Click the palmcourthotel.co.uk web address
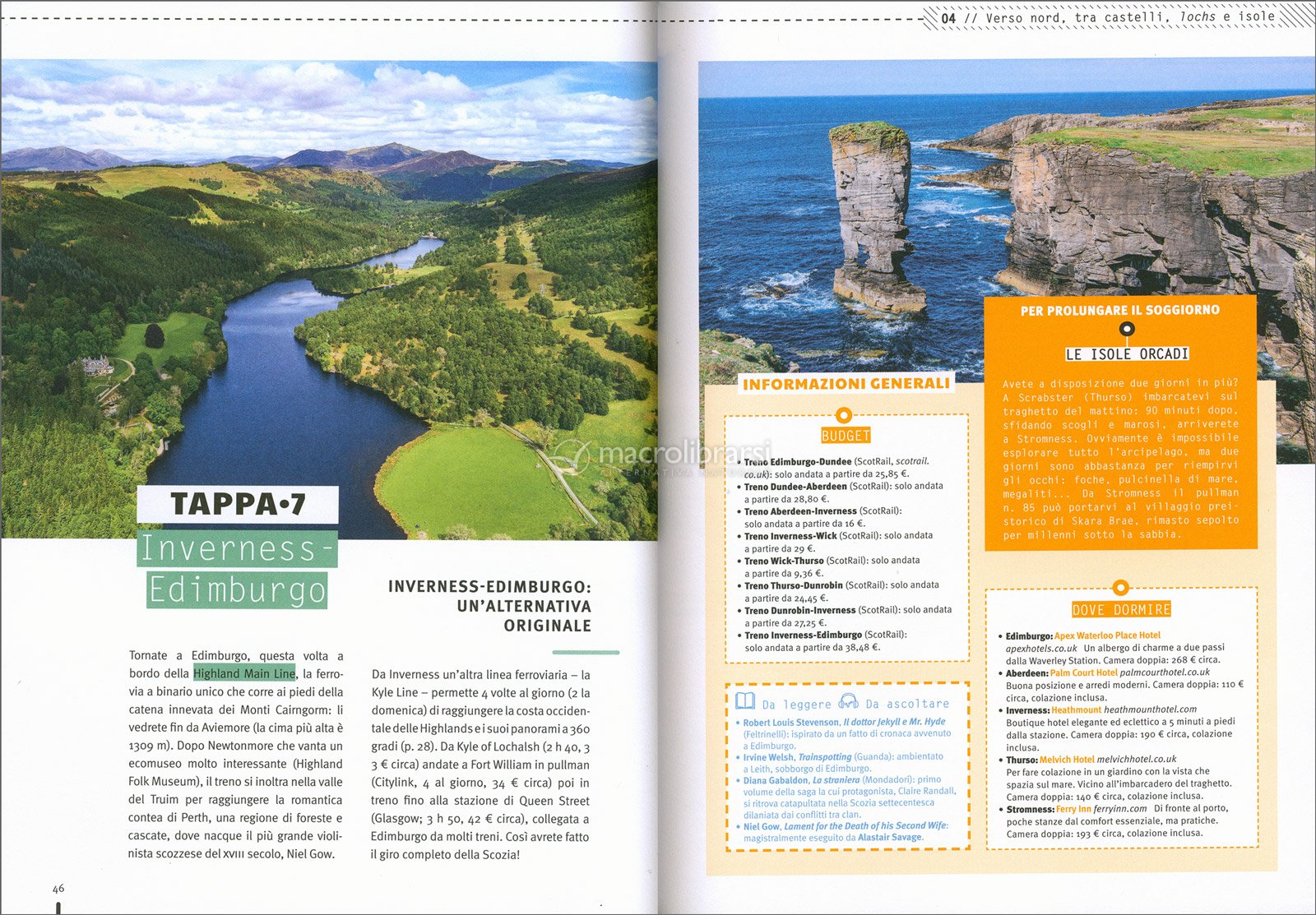Image resolution: width=1316 pixels, height=915 pixels. 1165,672
